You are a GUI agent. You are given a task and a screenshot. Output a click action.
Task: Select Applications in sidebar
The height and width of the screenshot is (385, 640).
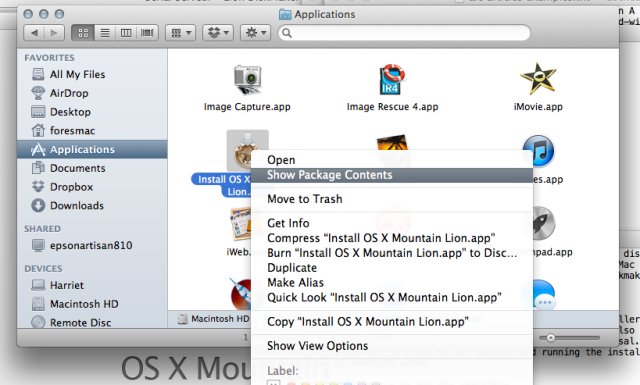coord(92,149)
